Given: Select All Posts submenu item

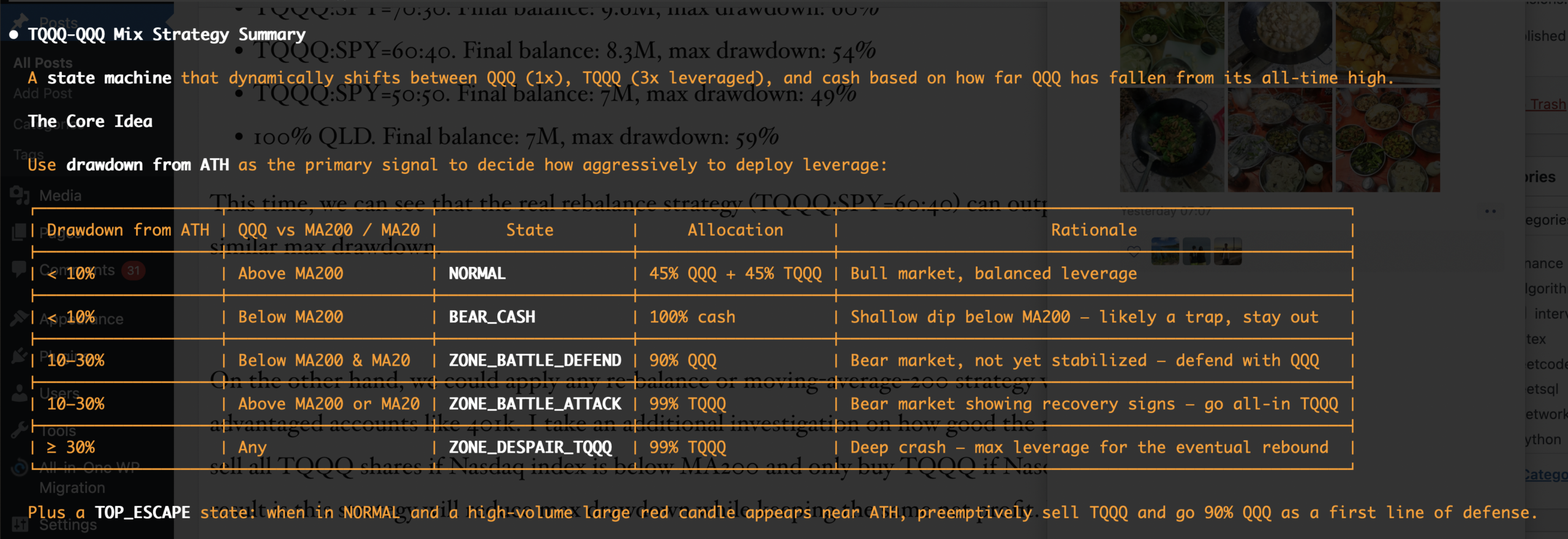Looking at the screenshot, I should (43, 62).
